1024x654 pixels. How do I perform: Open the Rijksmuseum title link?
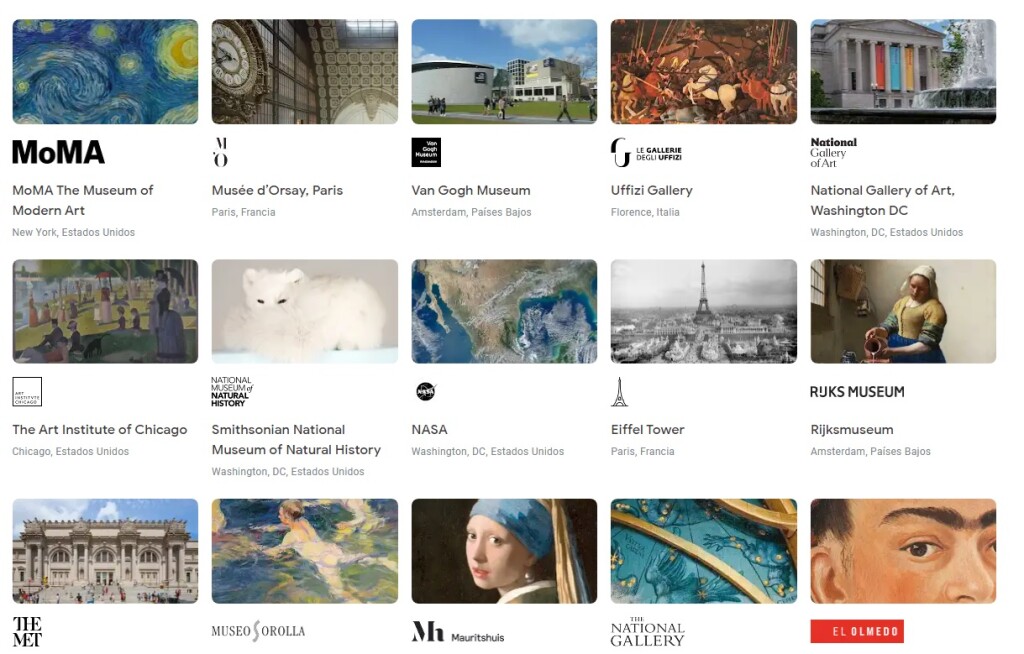pos(852,429)
